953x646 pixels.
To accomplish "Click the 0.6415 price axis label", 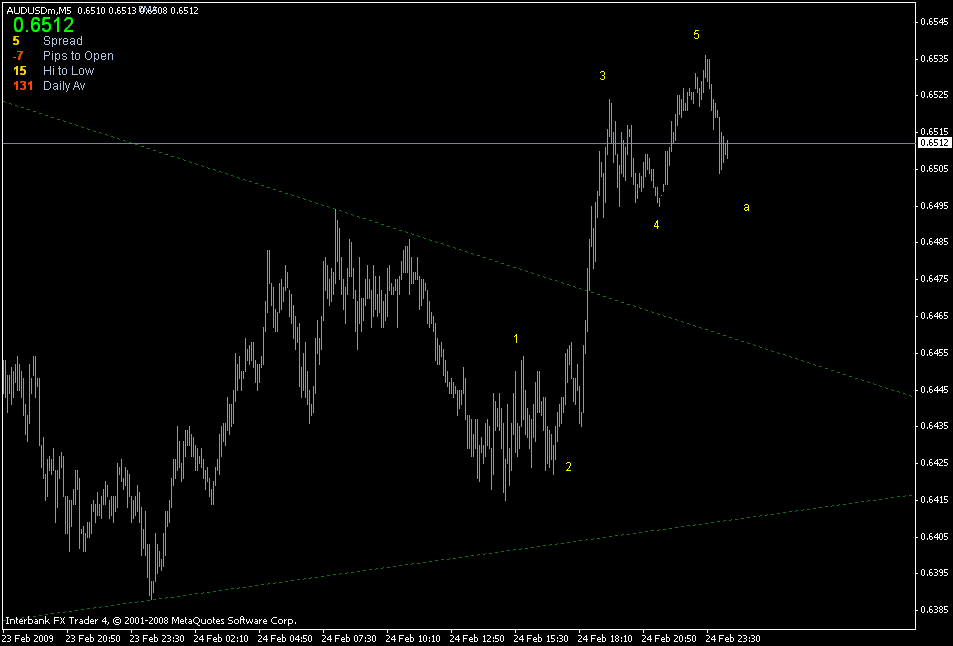I will (x=934, y=500).
